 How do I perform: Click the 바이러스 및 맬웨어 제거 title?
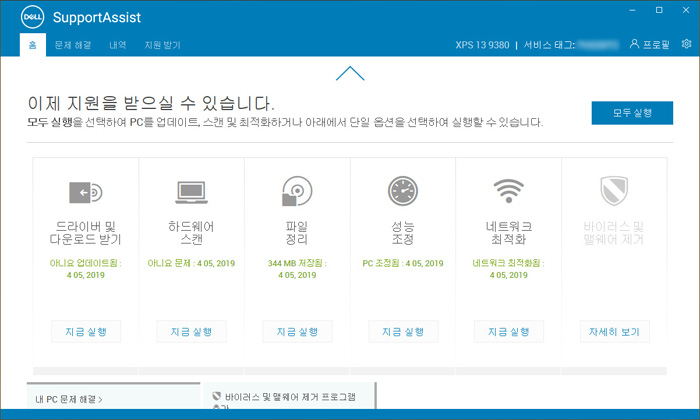[614, 233]
